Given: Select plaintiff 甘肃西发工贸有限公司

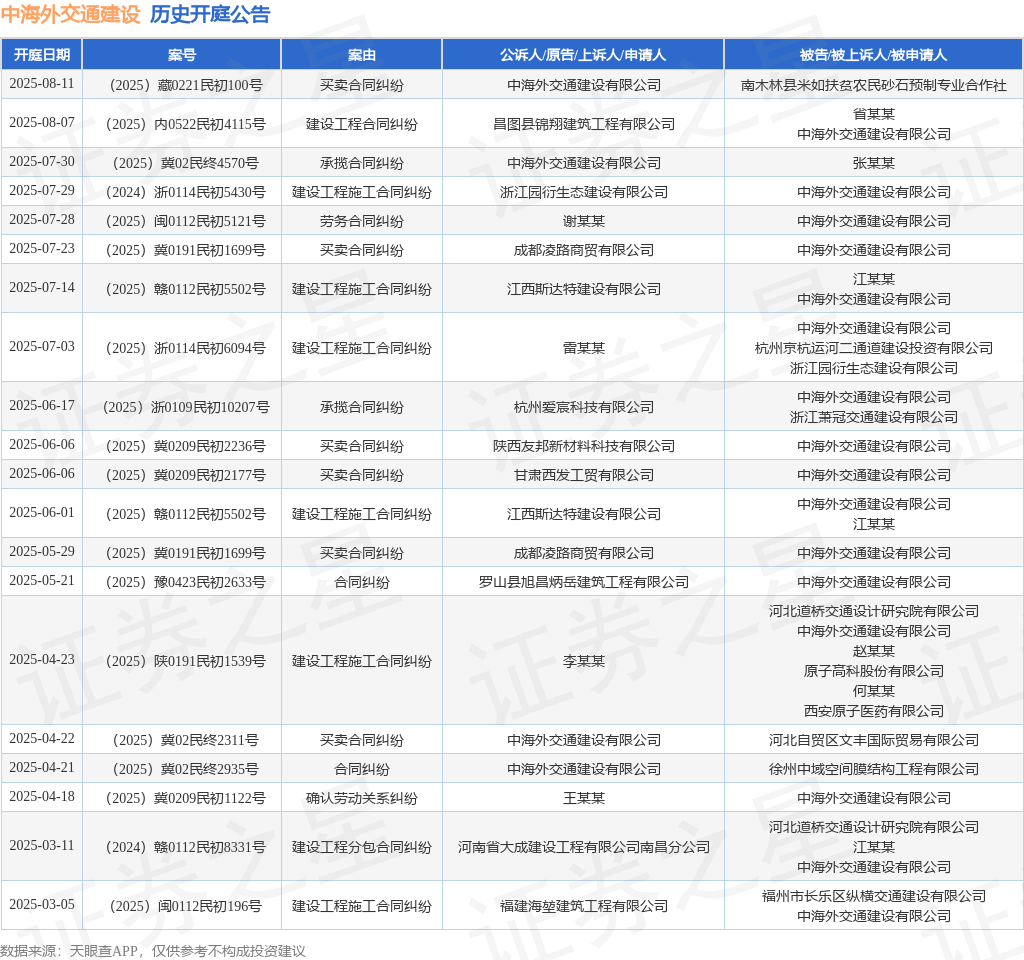Looking at the screenshot, I should click(584, 475).
